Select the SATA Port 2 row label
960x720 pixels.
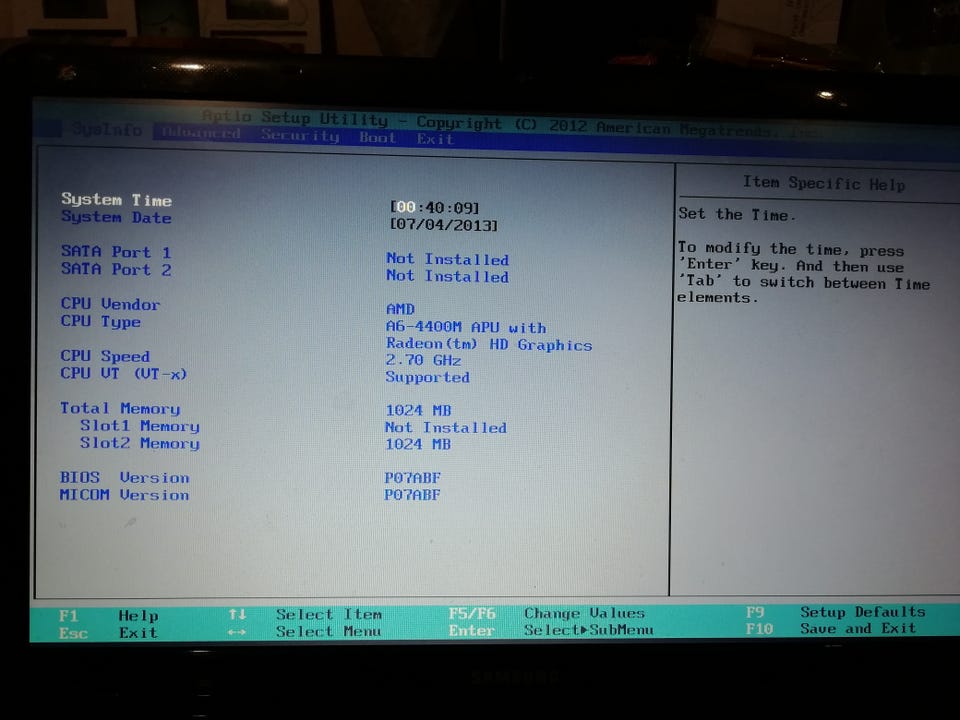click(x=116, y=269)
